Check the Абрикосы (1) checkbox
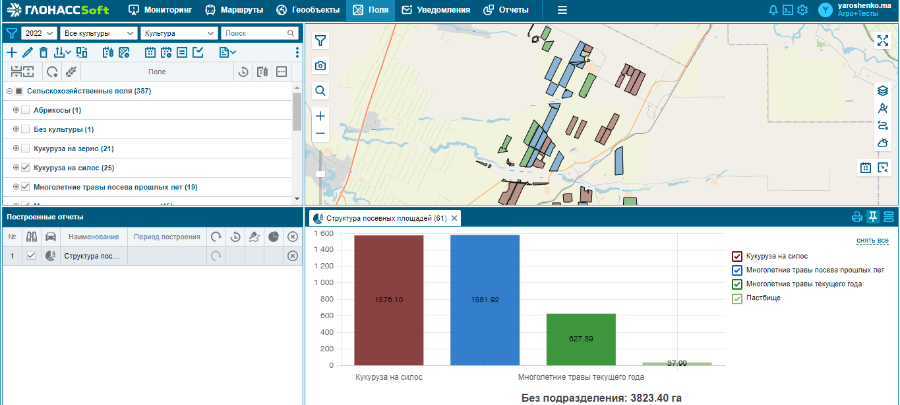This screenshot has width=900, height=405. point(26,110)
